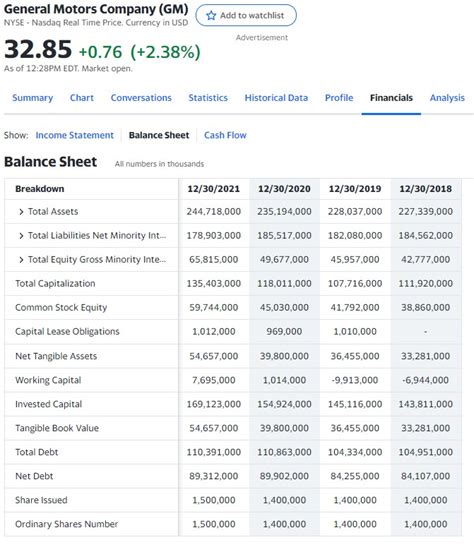Click the 12/30/2021 column header
The image size is (474, 547).
pyautogui.click(x=214, y=189)
